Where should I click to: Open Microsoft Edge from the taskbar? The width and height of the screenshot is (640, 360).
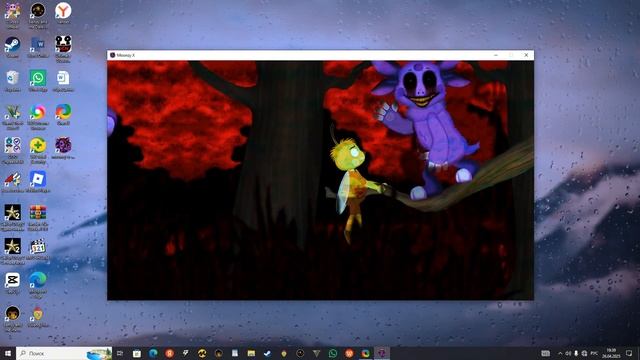153,353
